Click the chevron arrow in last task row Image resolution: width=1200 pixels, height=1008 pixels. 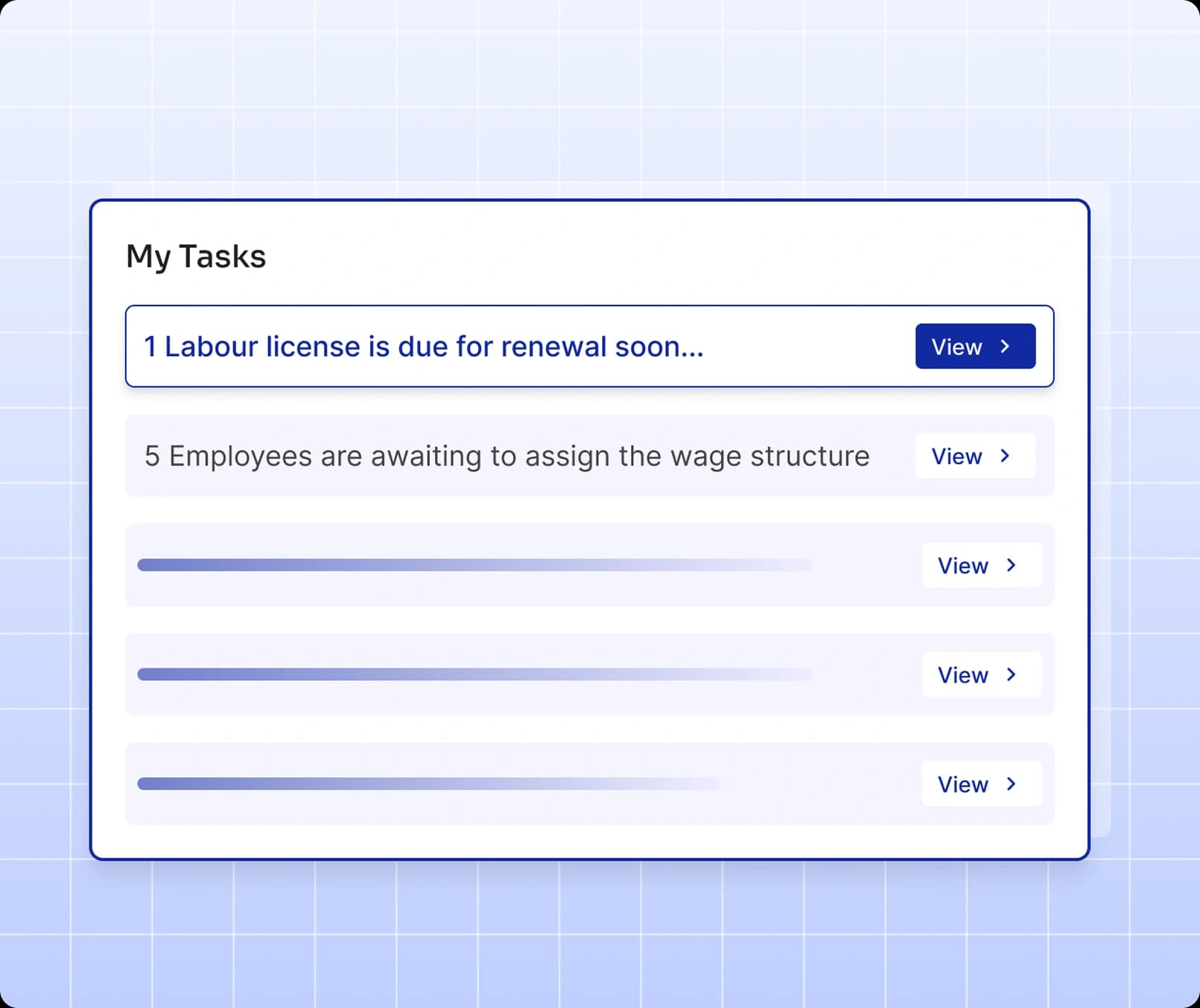(x=1011, y=784)
